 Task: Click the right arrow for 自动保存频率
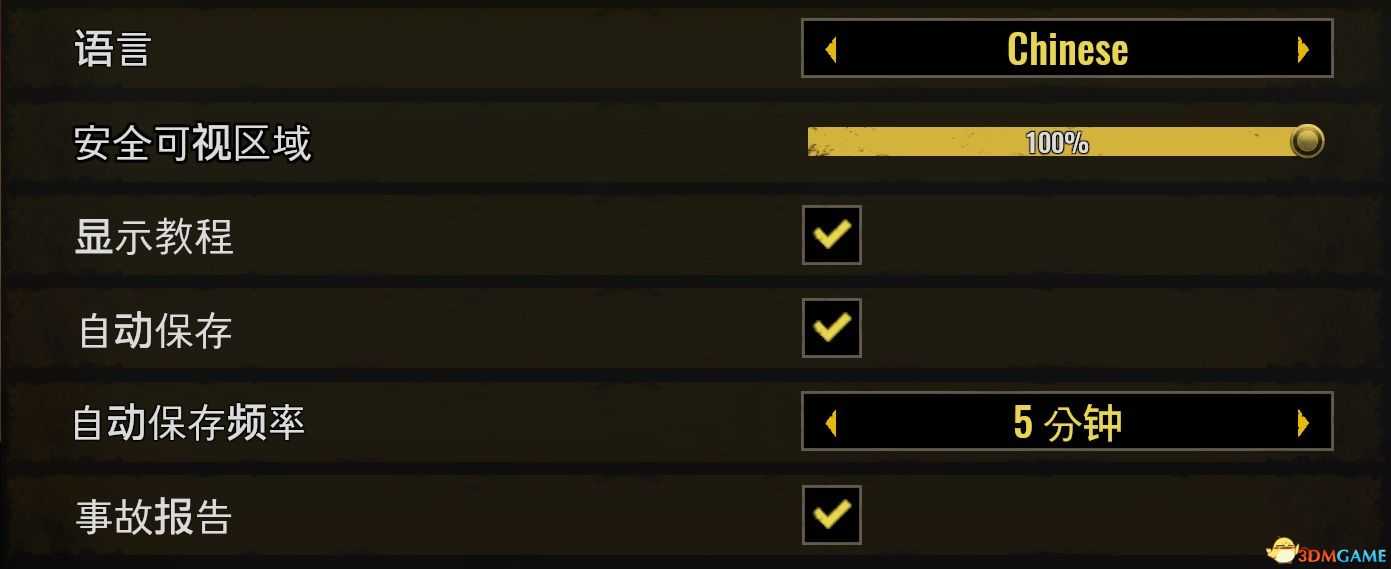point(1302,423)
